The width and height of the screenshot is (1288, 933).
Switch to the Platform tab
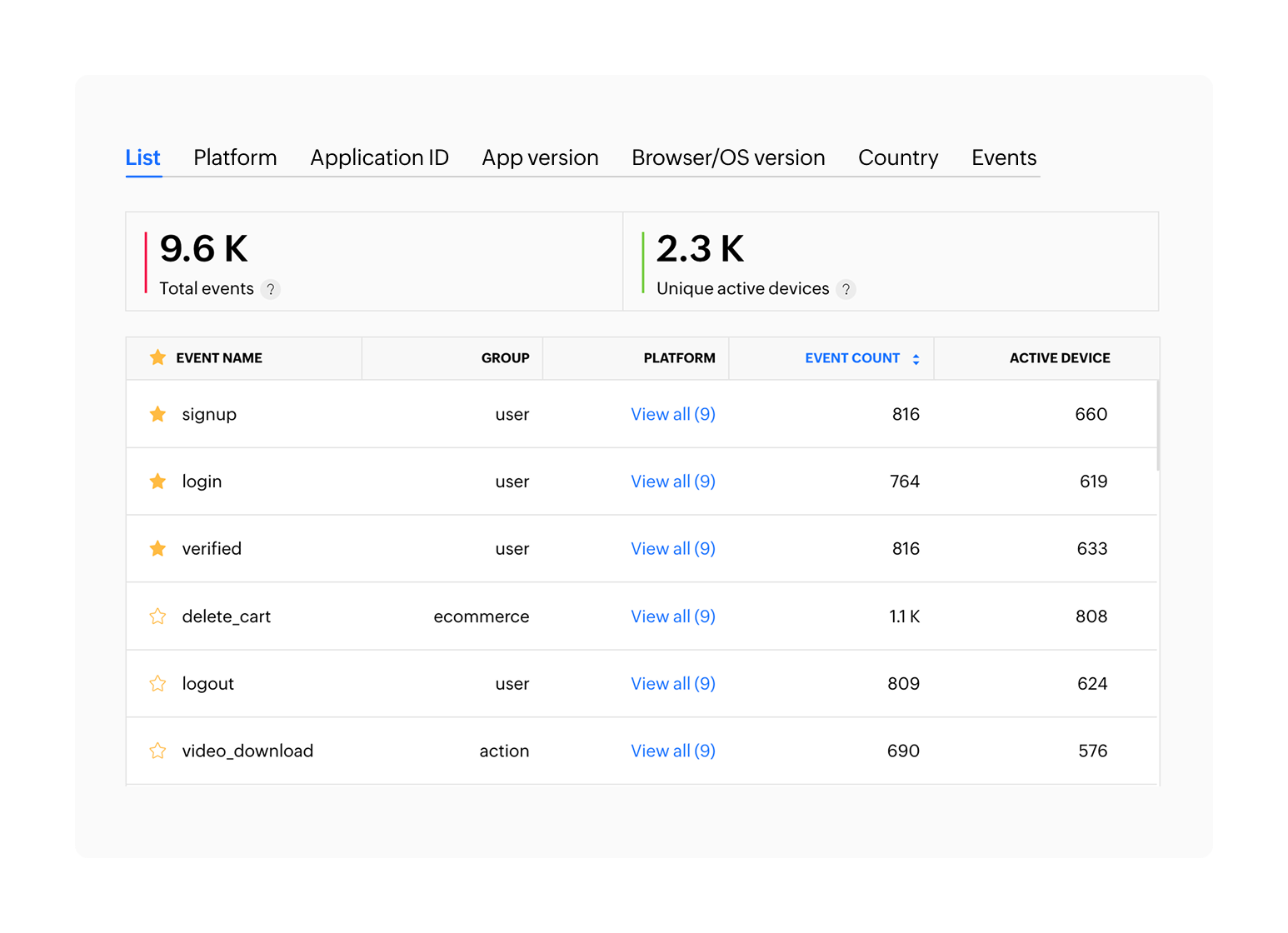tap(235, 157)
